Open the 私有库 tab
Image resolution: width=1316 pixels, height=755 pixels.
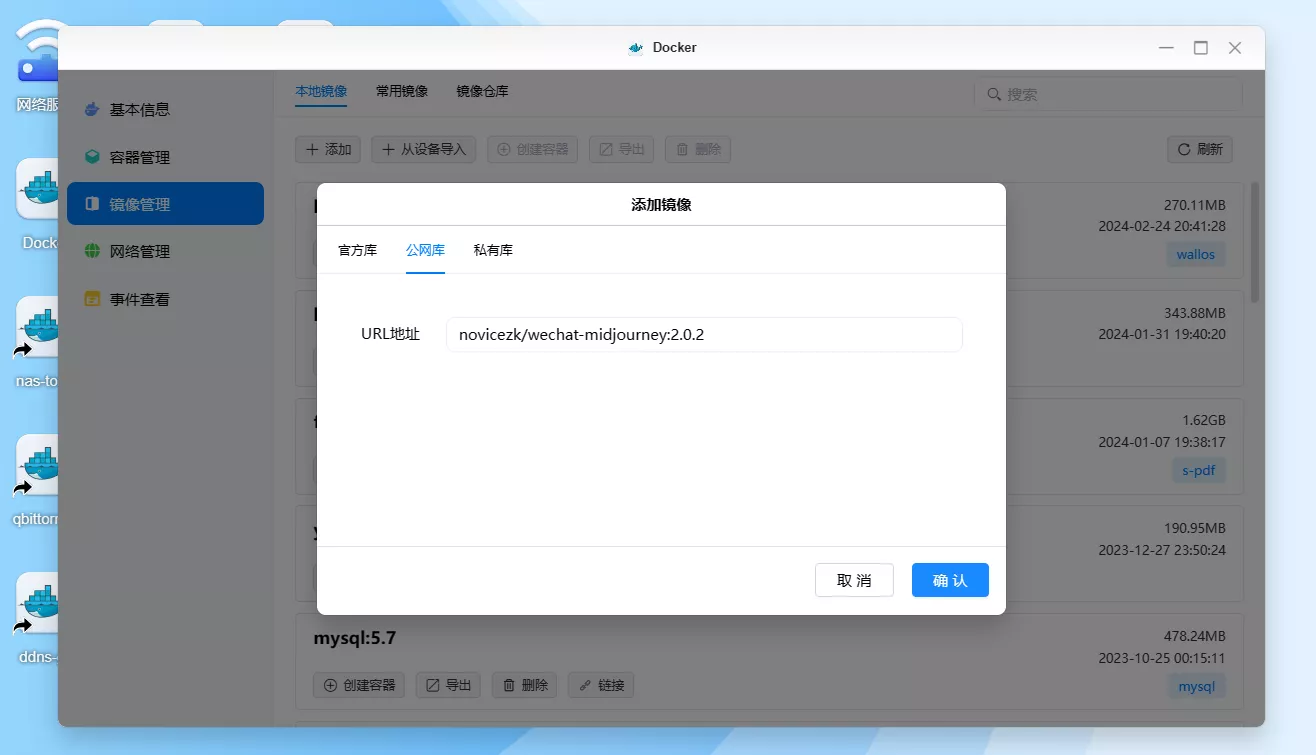tap(493, 250)
